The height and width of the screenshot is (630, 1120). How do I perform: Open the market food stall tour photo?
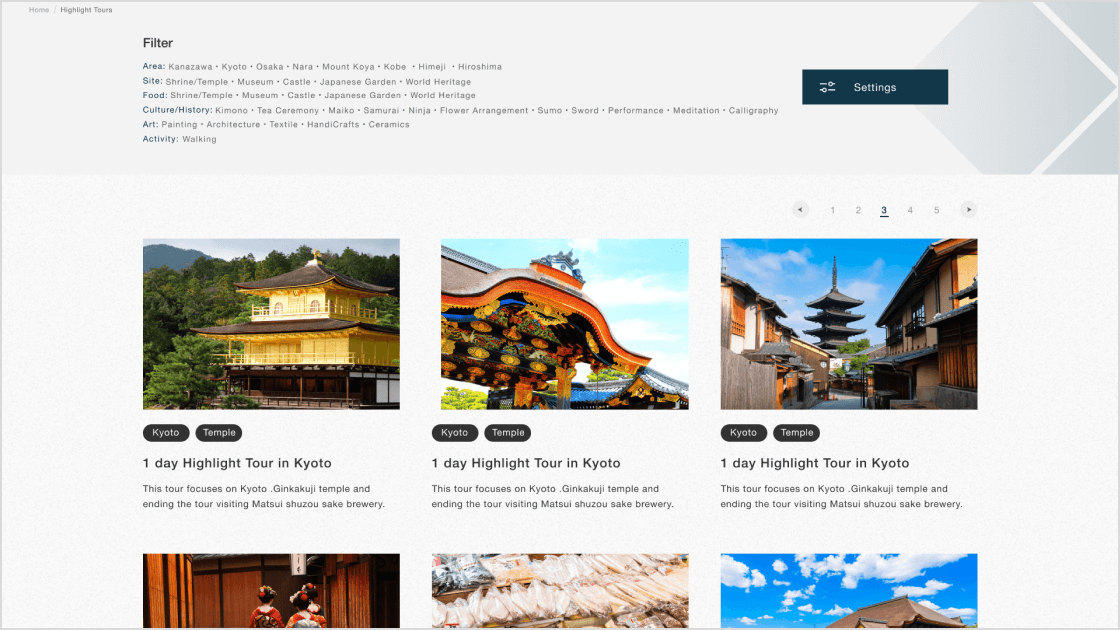[560, 591]
